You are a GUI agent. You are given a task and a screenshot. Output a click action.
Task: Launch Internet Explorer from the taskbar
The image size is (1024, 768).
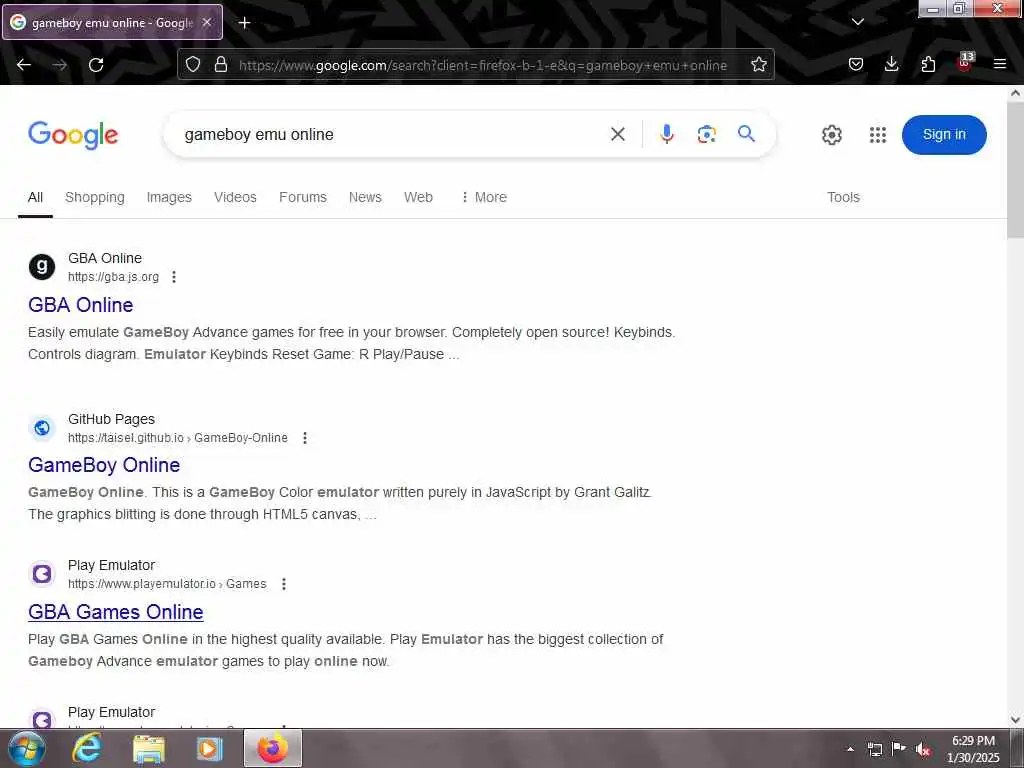[87, 748]
